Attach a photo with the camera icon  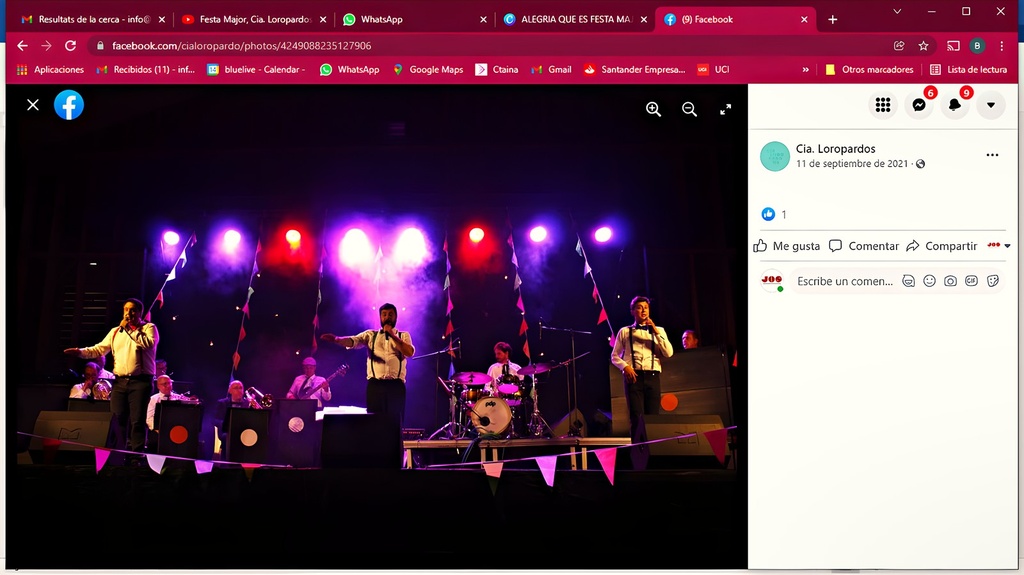pyautogui.click(x=950, y=281)
